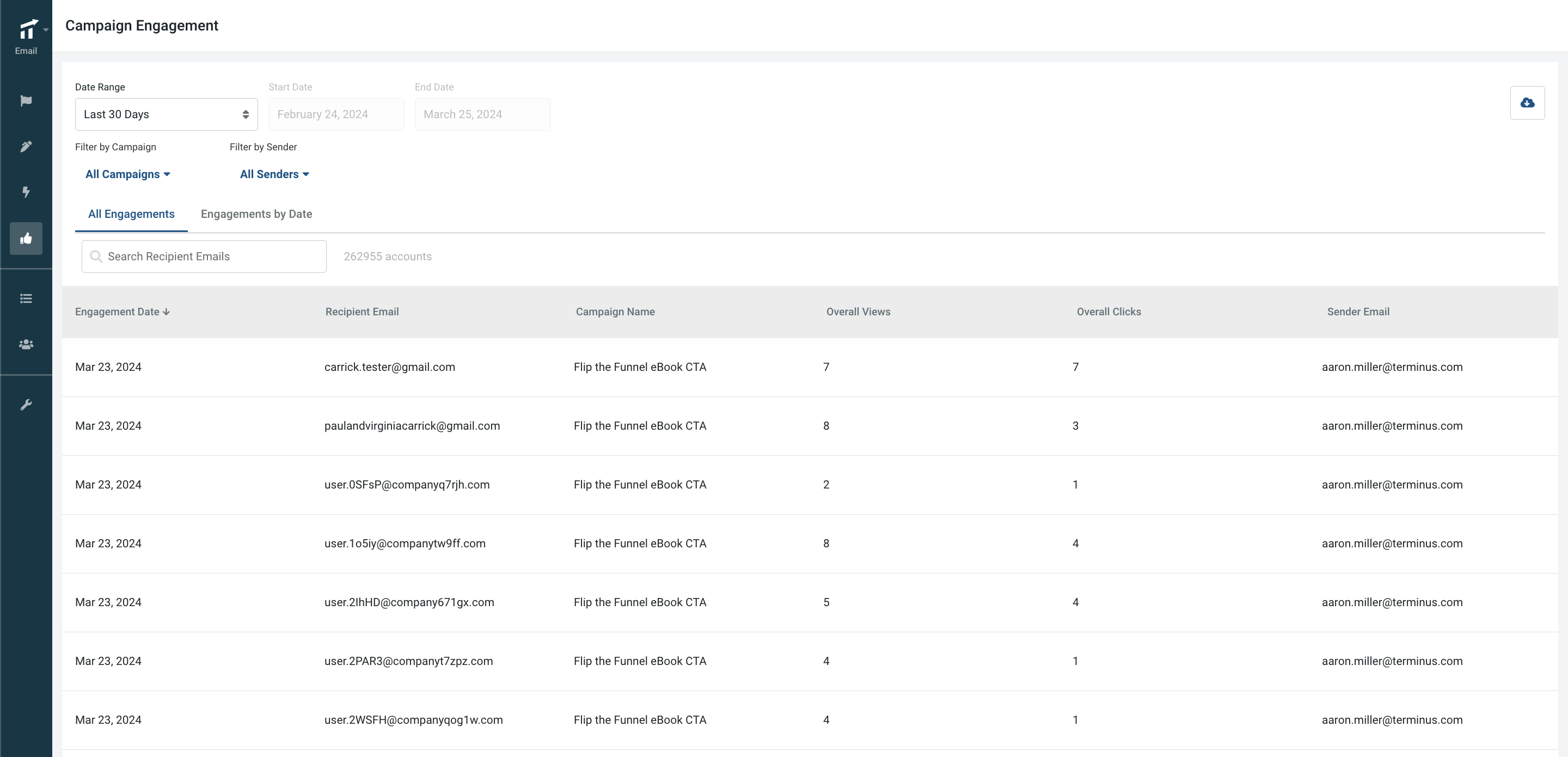Expand the All Campaigns filter
The image size is (1568, 757).
128,174
